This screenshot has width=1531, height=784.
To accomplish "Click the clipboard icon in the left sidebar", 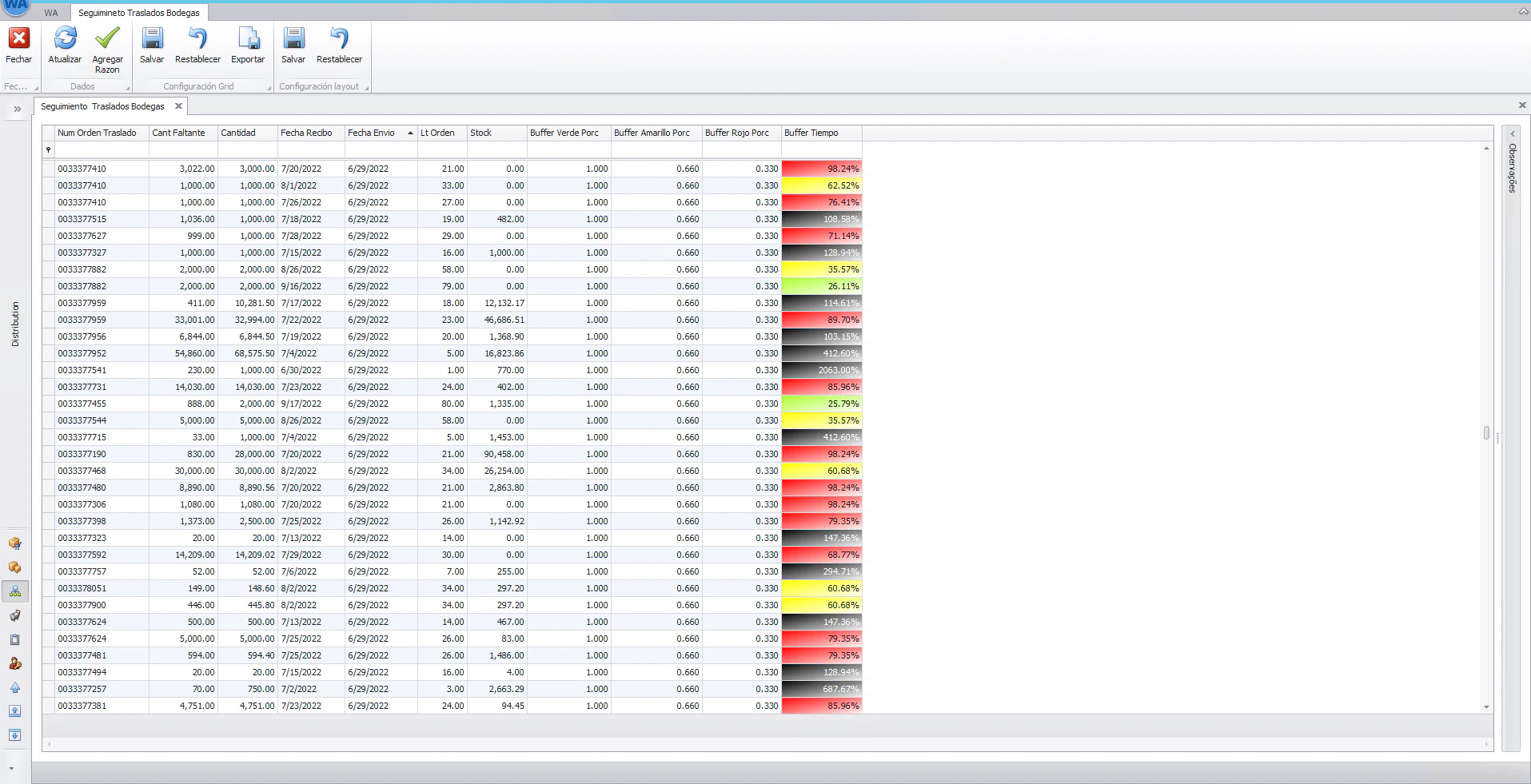I will point(14,639).
